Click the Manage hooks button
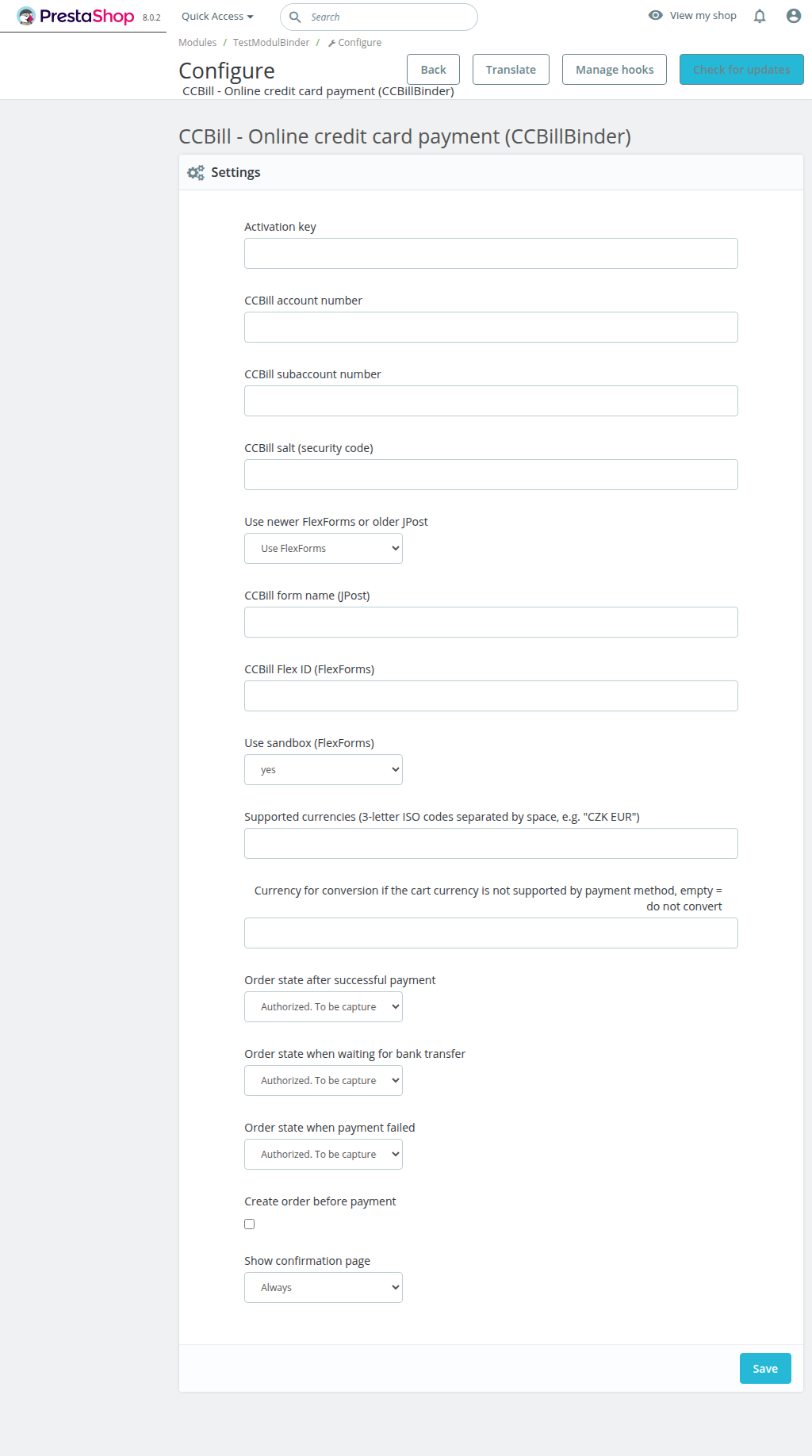Screen dimensions: 812x1456 point(615,70)
